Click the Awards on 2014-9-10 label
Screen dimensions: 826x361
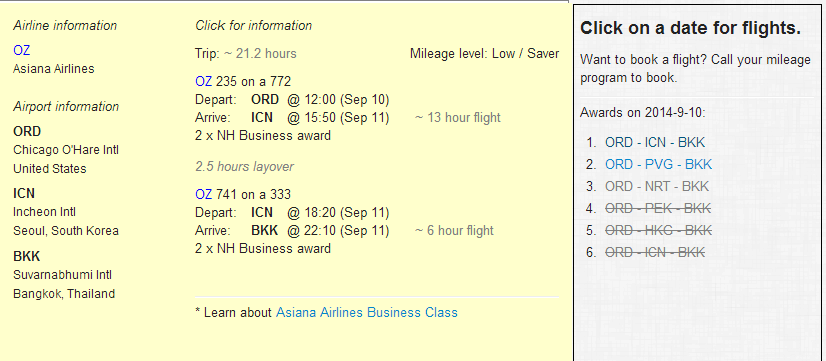point(643,113)
